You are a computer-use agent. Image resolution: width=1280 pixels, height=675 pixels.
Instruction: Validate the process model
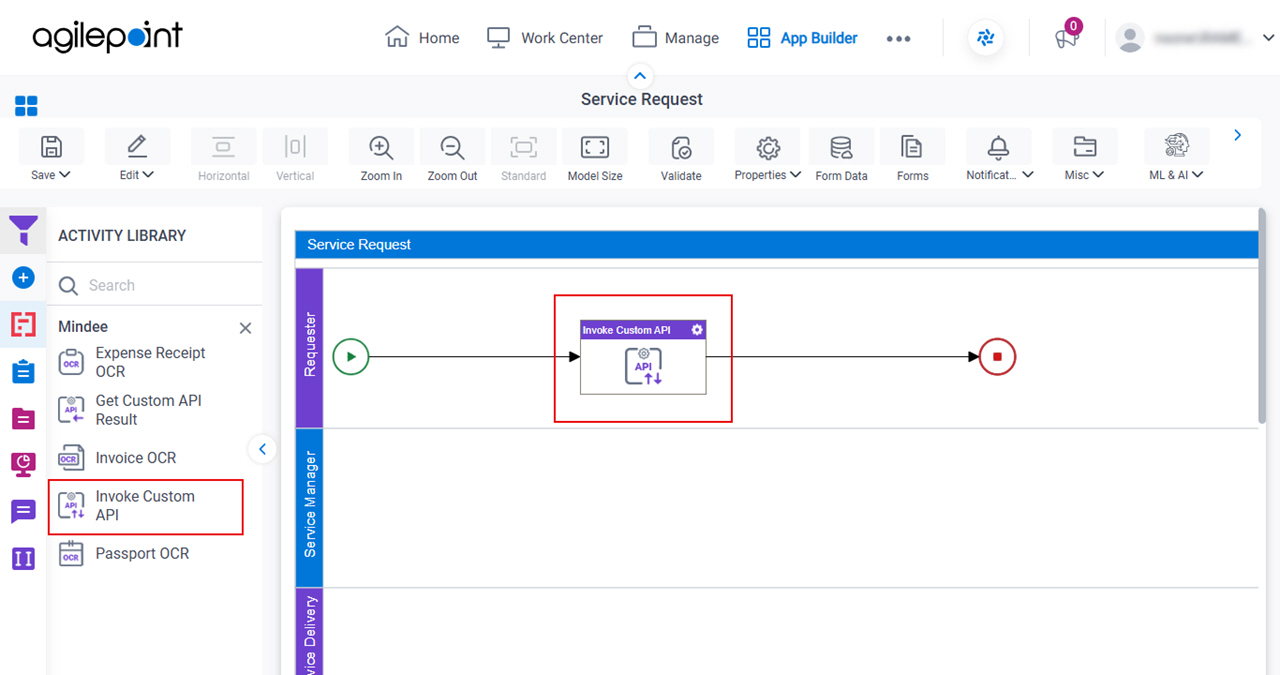(681, 148)
